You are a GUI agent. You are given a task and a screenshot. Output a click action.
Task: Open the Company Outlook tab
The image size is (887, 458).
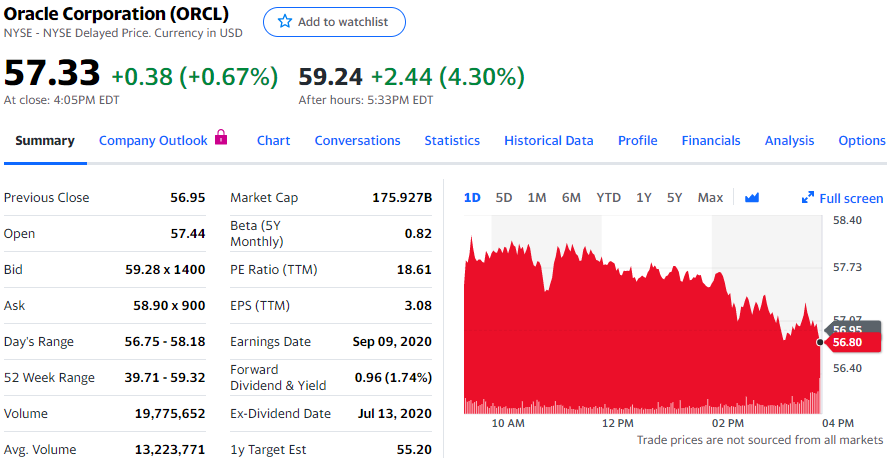click(153, 141)
